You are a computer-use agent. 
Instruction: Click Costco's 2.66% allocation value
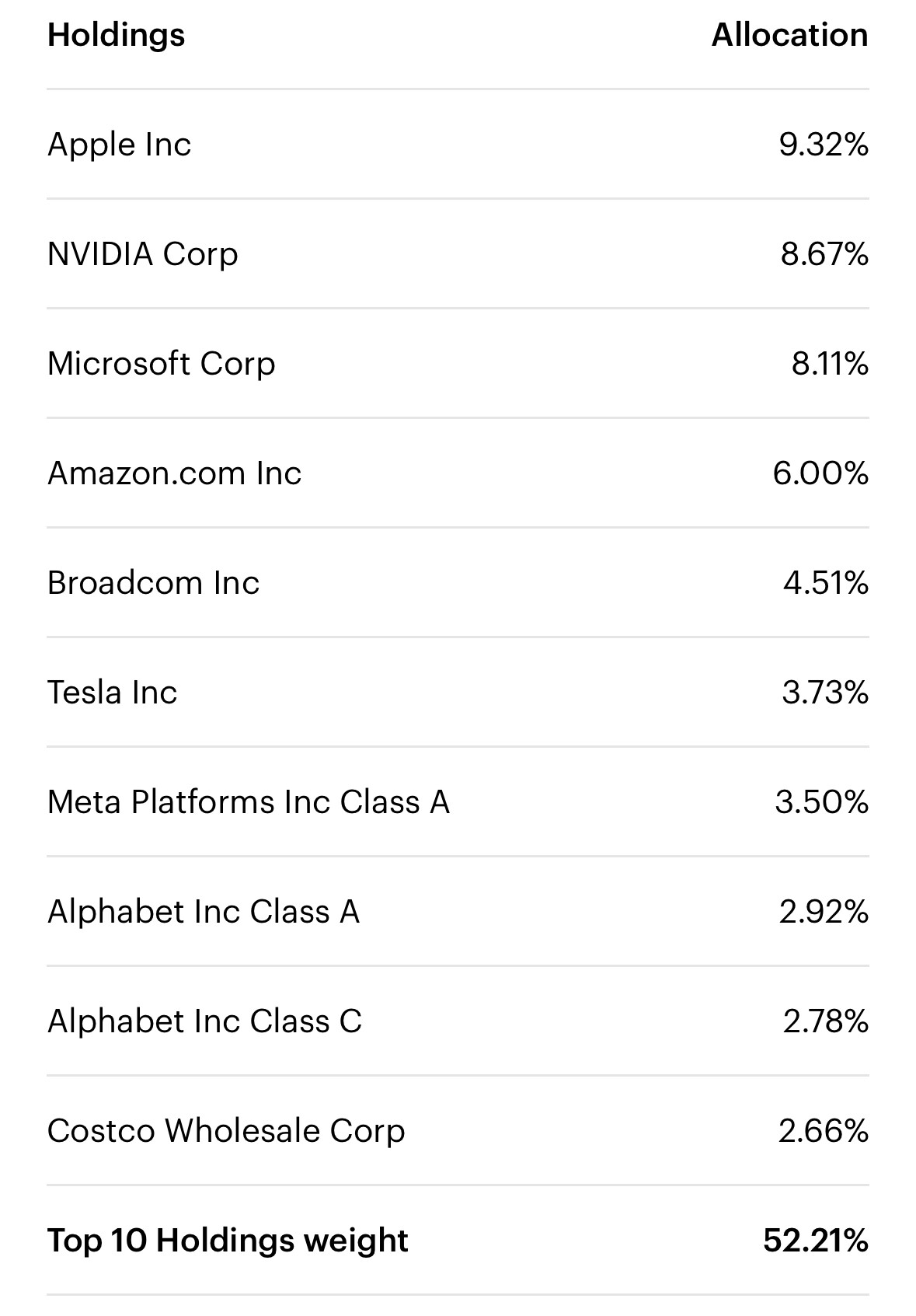(824, 1131)
